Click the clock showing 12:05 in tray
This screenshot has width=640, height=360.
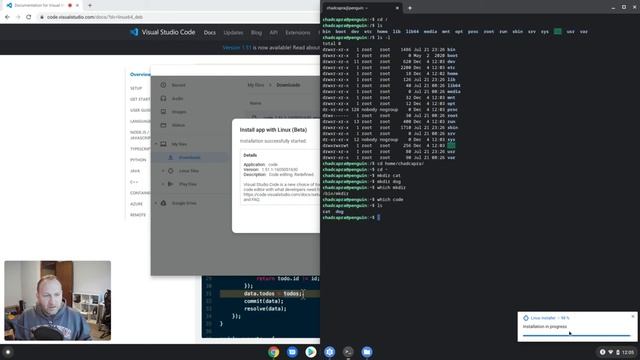(x=628, y=352)
